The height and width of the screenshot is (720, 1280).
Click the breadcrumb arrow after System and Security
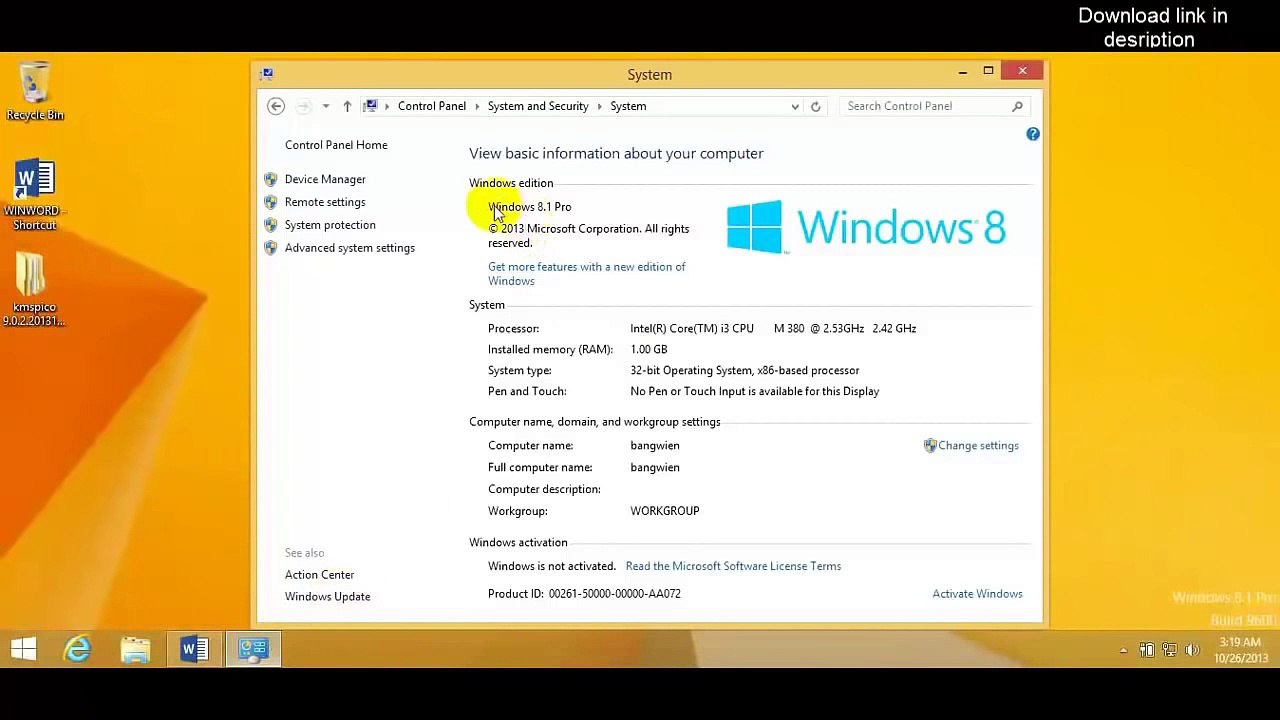click(x=599, y=106)
